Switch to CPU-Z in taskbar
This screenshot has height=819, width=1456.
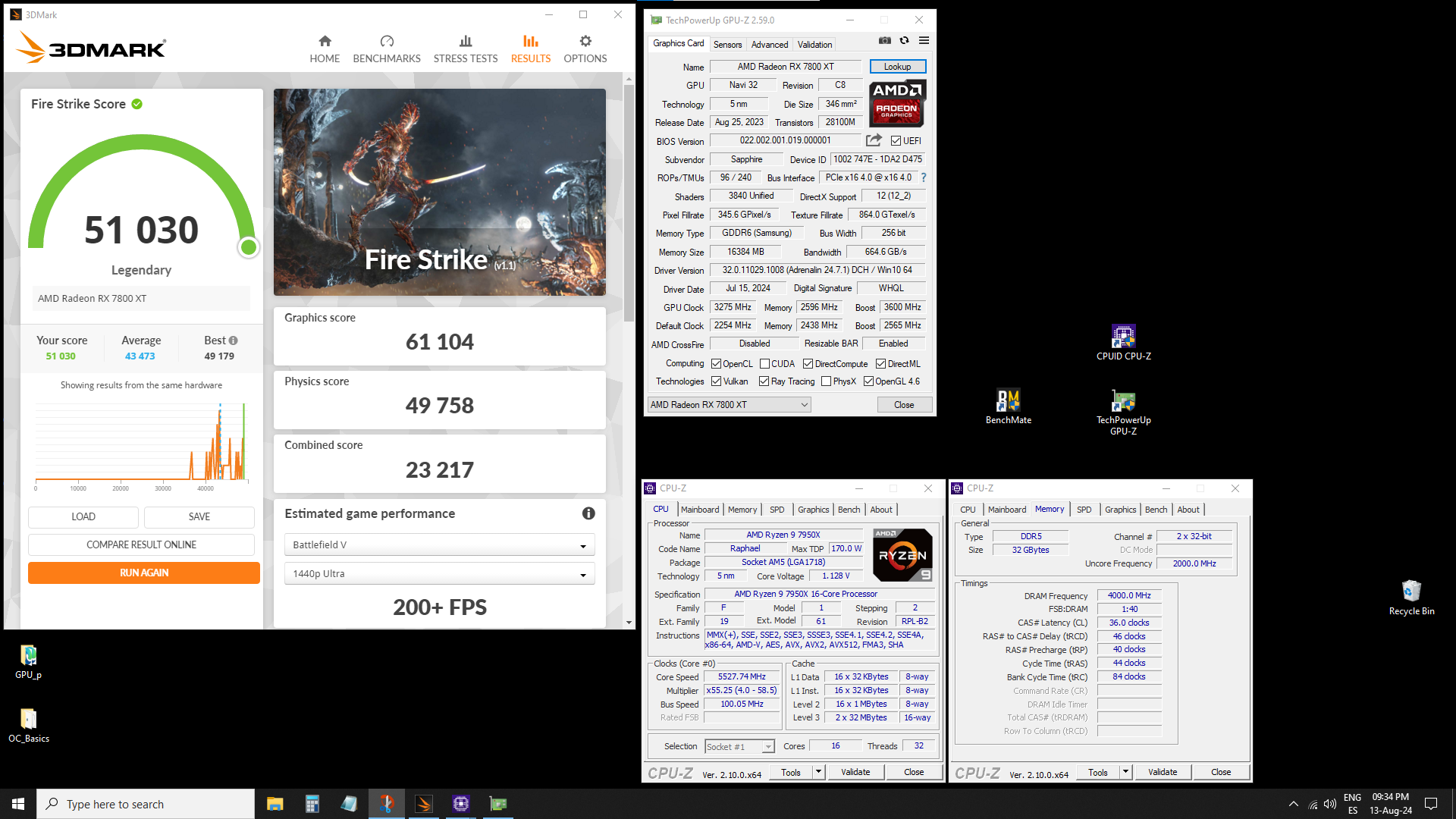coord(460,804)
